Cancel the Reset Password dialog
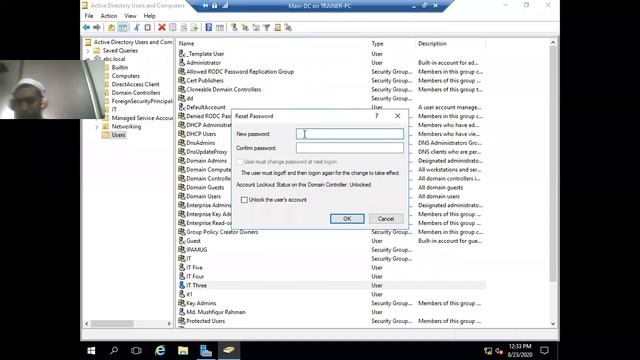The height and width of the screenshot is (360, 640). point(386,219)
